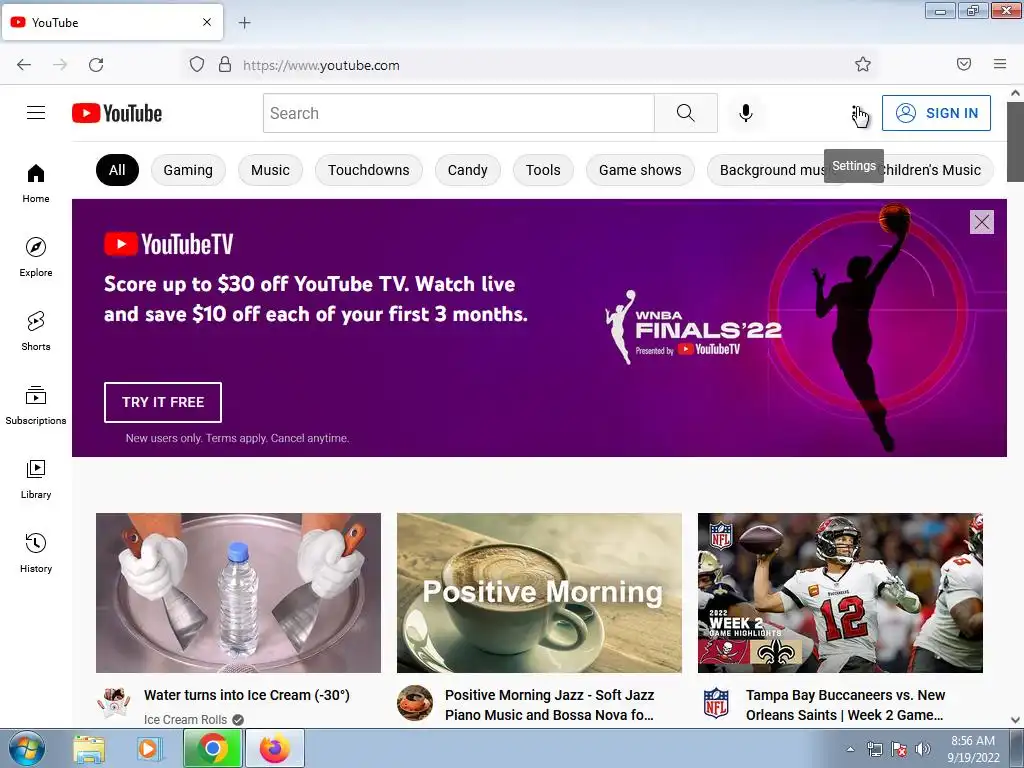This screenshot has height=768, width=1024.
Task: Open a new browser tab
Action: pos(244,23)
